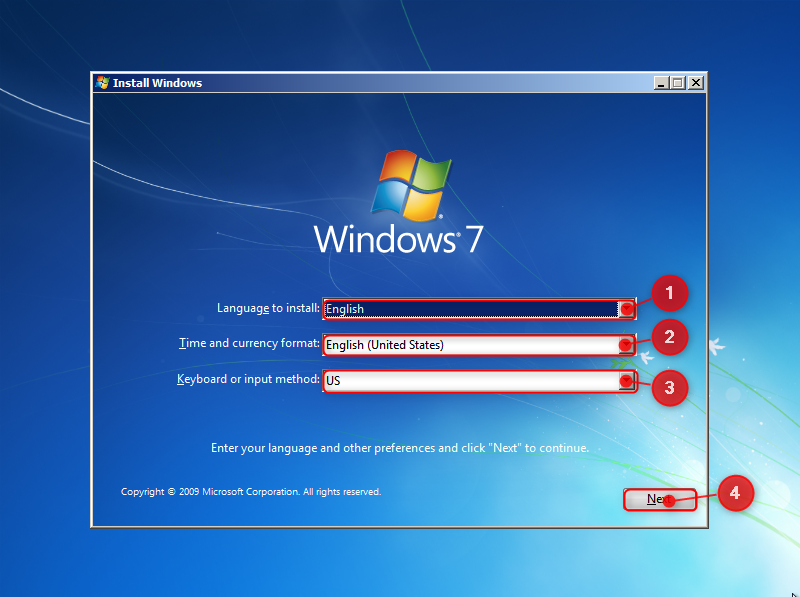This screenshot has height=597, width=800.
Task: Open the Time and currency format dropdown
Action: [479, 345]
